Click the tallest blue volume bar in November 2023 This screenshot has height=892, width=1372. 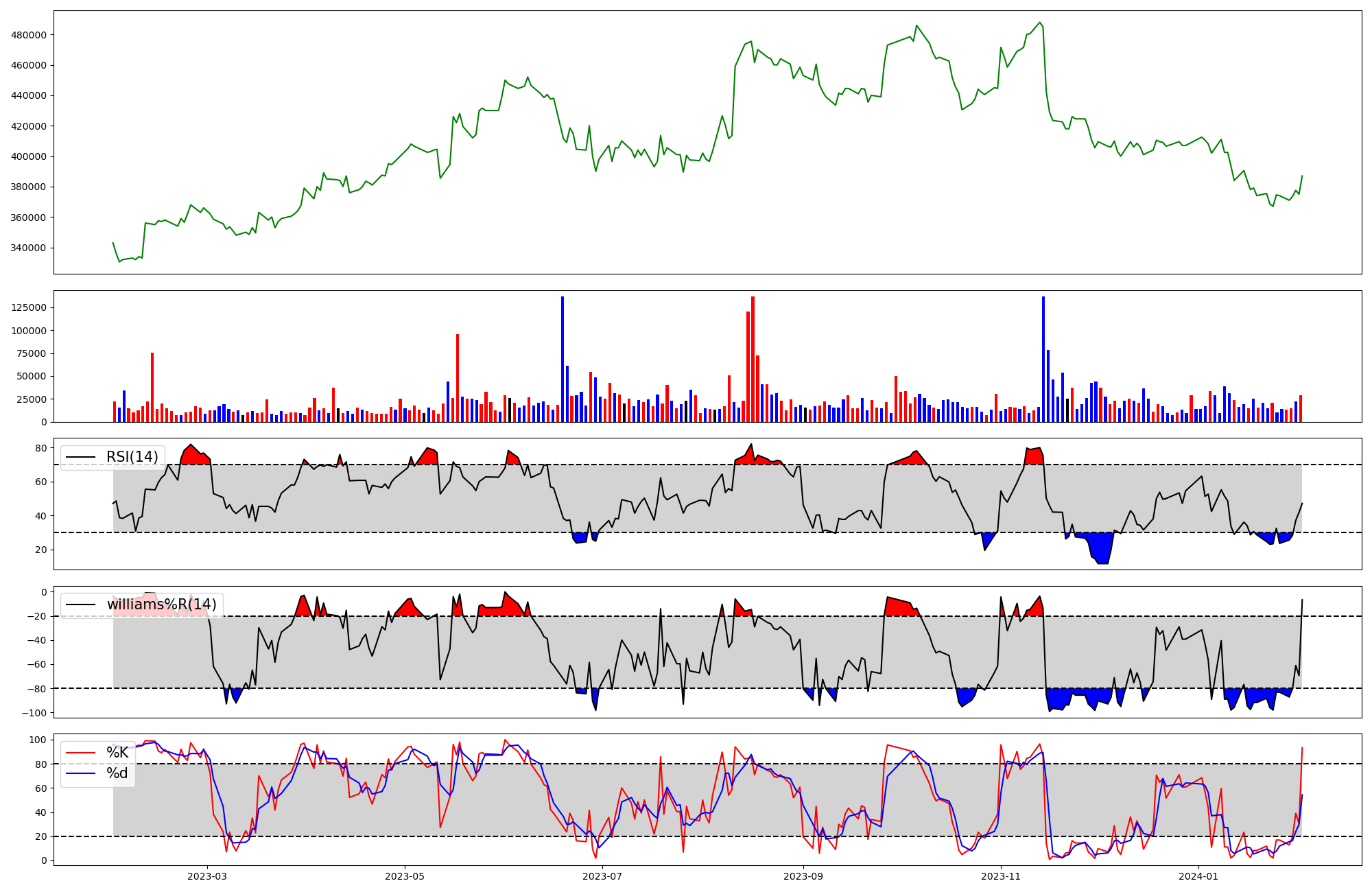(1043, 359)
